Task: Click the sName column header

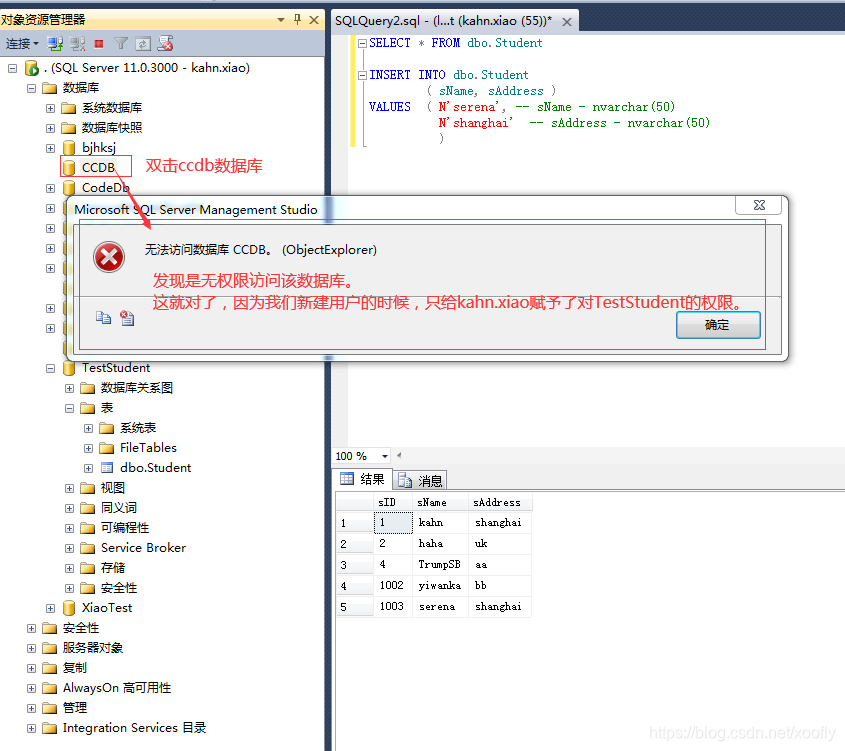Action: [x=440, y=503]
